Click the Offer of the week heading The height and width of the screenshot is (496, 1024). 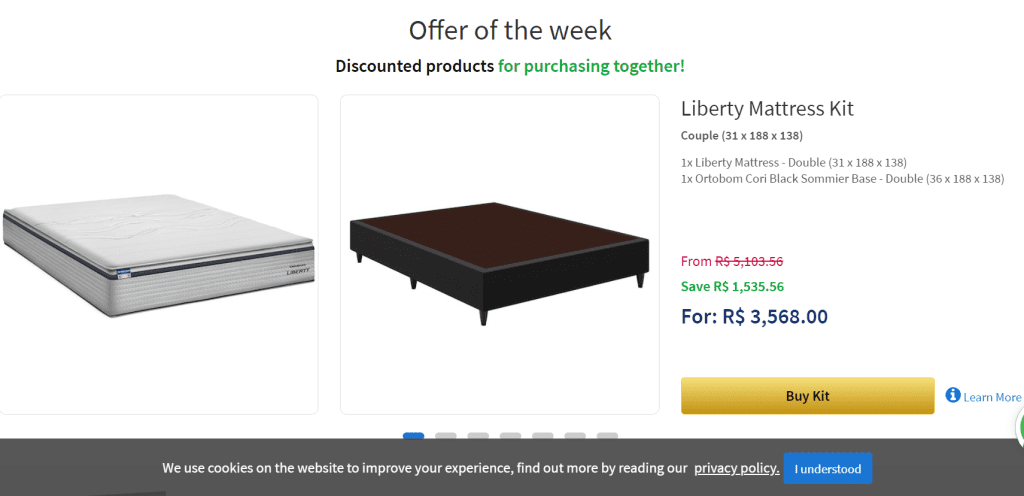pos(510,30)
